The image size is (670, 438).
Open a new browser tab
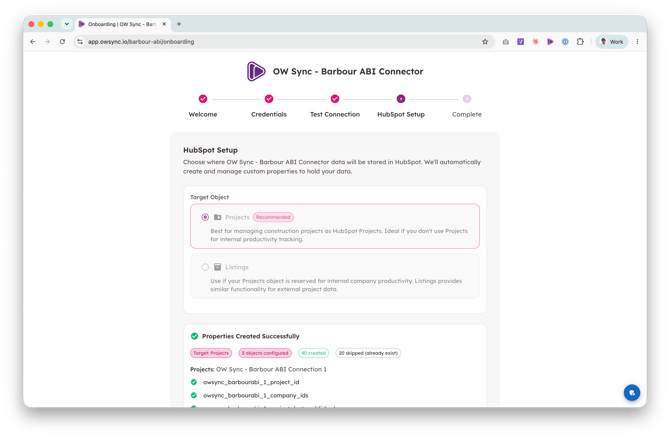tap(179, 24)
